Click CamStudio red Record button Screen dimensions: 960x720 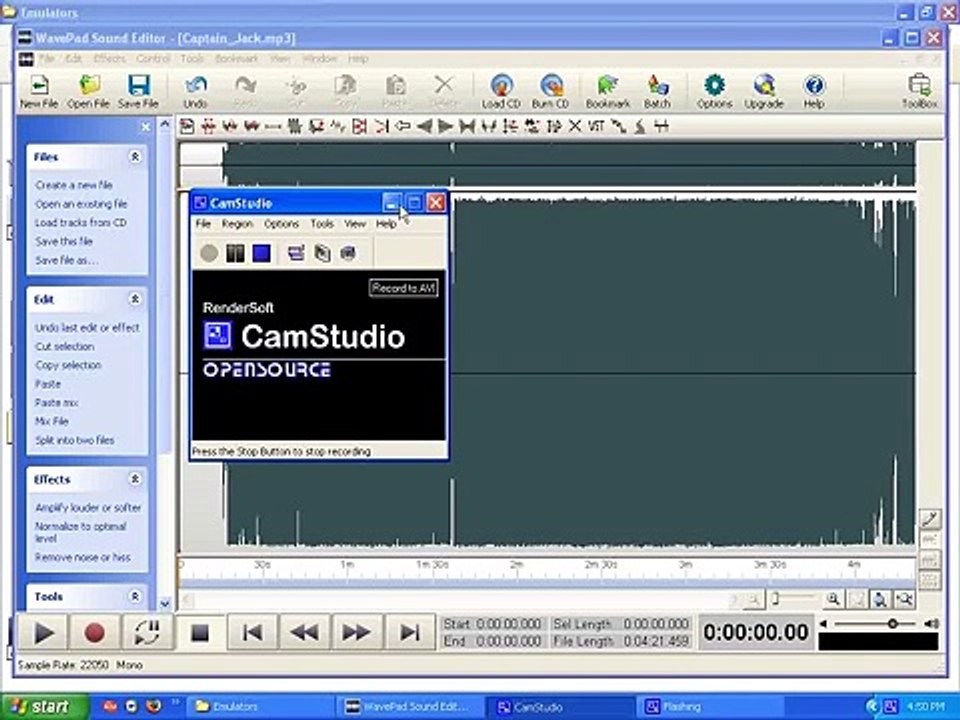[x=209, y=253]
